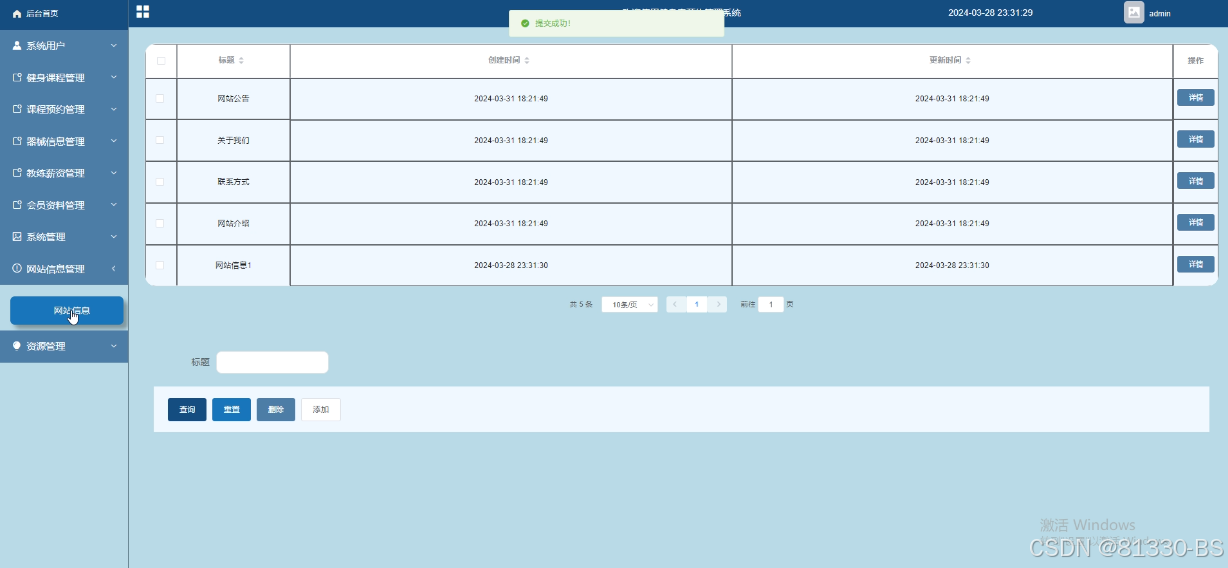Viewport: 1228px width, 568px height.
Task: Click the image icon beside 系统管理
Action: (x=17, y=237)
